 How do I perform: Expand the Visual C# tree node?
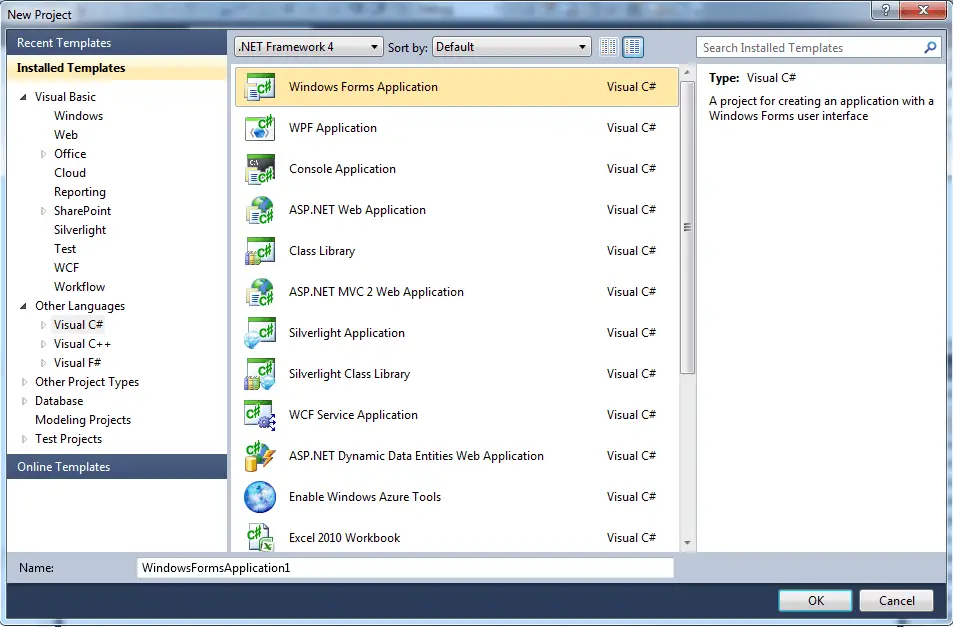point(43,325)
